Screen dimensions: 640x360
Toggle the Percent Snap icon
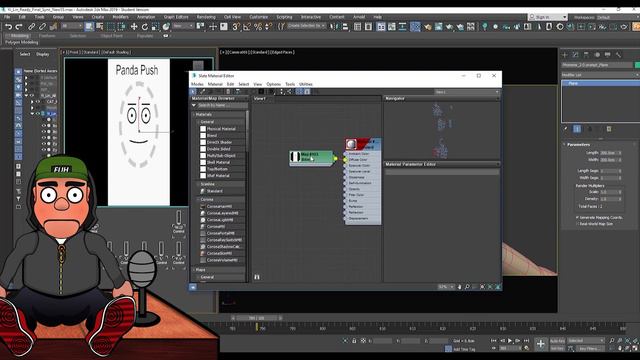(x=258, y=27)
